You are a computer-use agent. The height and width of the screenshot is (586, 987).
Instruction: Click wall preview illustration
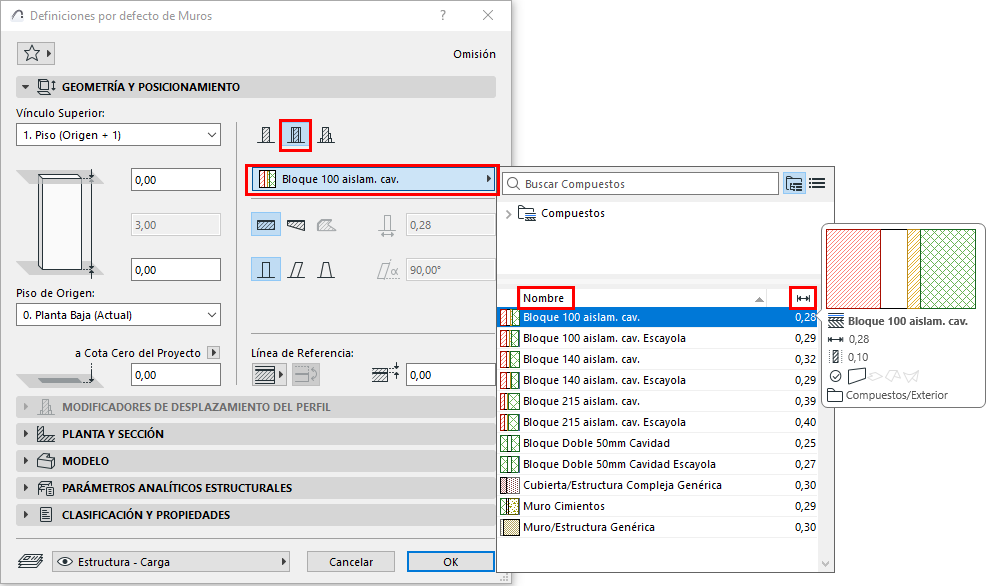click(x=60, y=225)
